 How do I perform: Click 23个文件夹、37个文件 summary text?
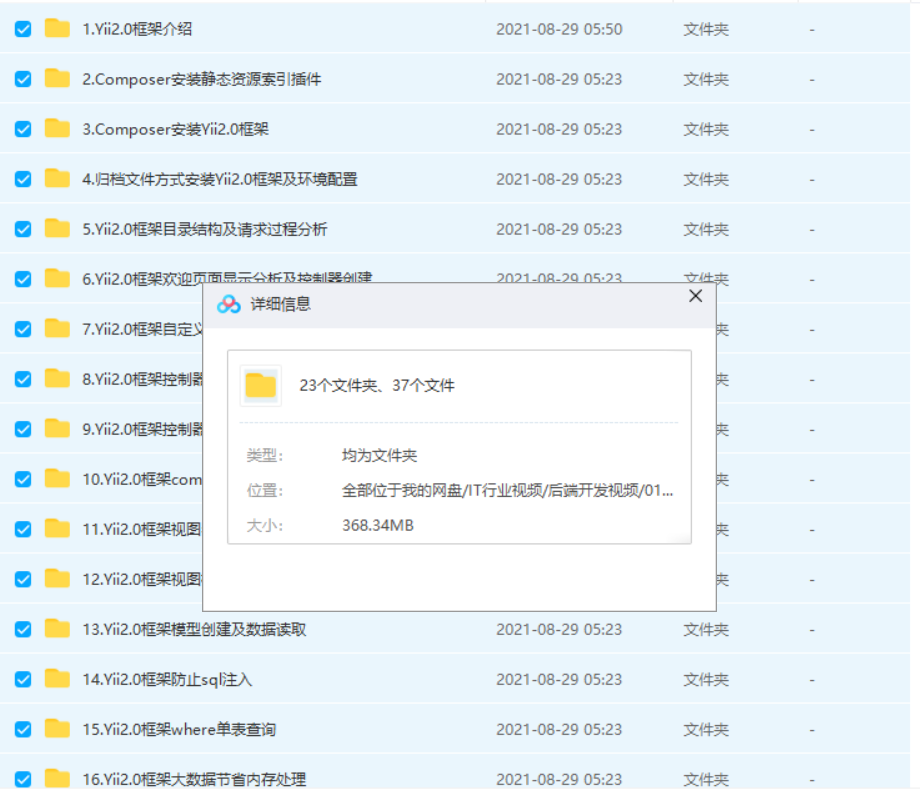pos(377,385)
